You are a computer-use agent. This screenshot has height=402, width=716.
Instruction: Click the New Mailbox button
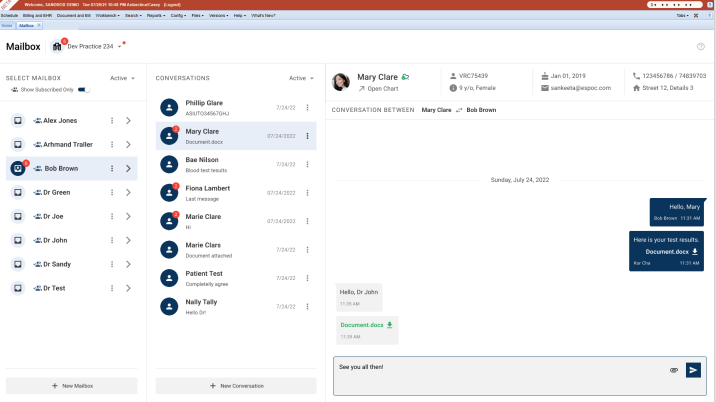(72, 386)
